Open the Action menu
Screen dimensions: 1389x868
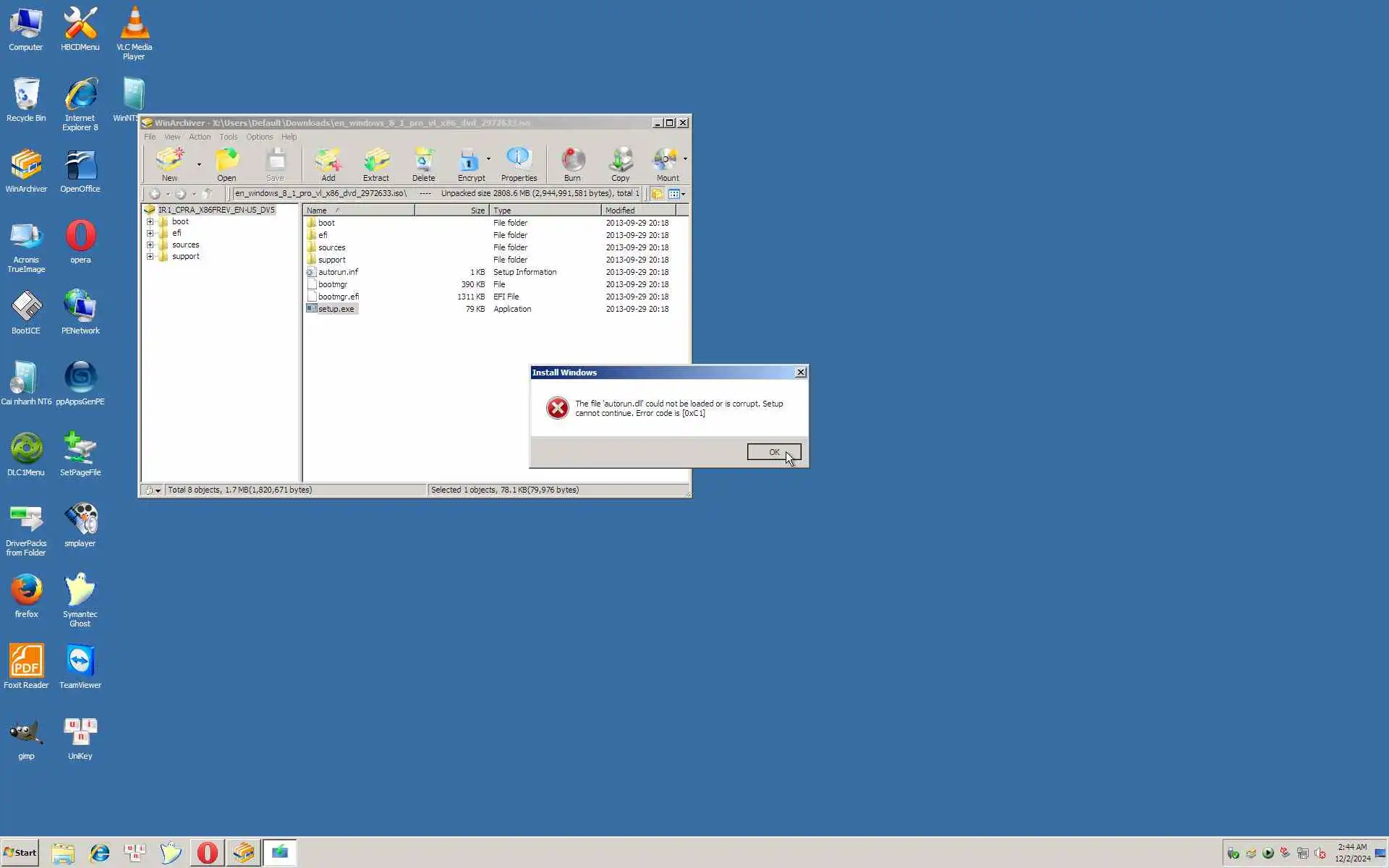pos(200,137)
